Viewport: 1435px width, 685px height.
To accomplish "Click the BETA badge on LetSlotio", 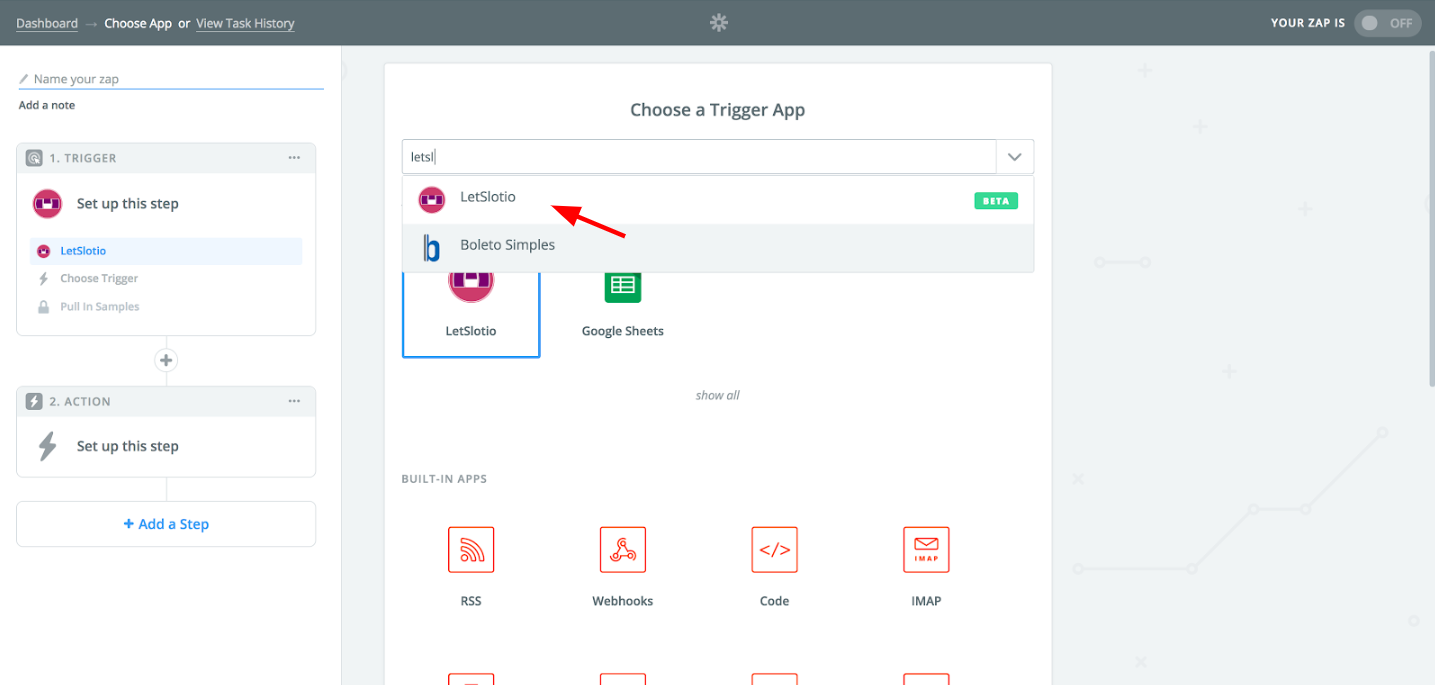I will click(x=996, y=200).
